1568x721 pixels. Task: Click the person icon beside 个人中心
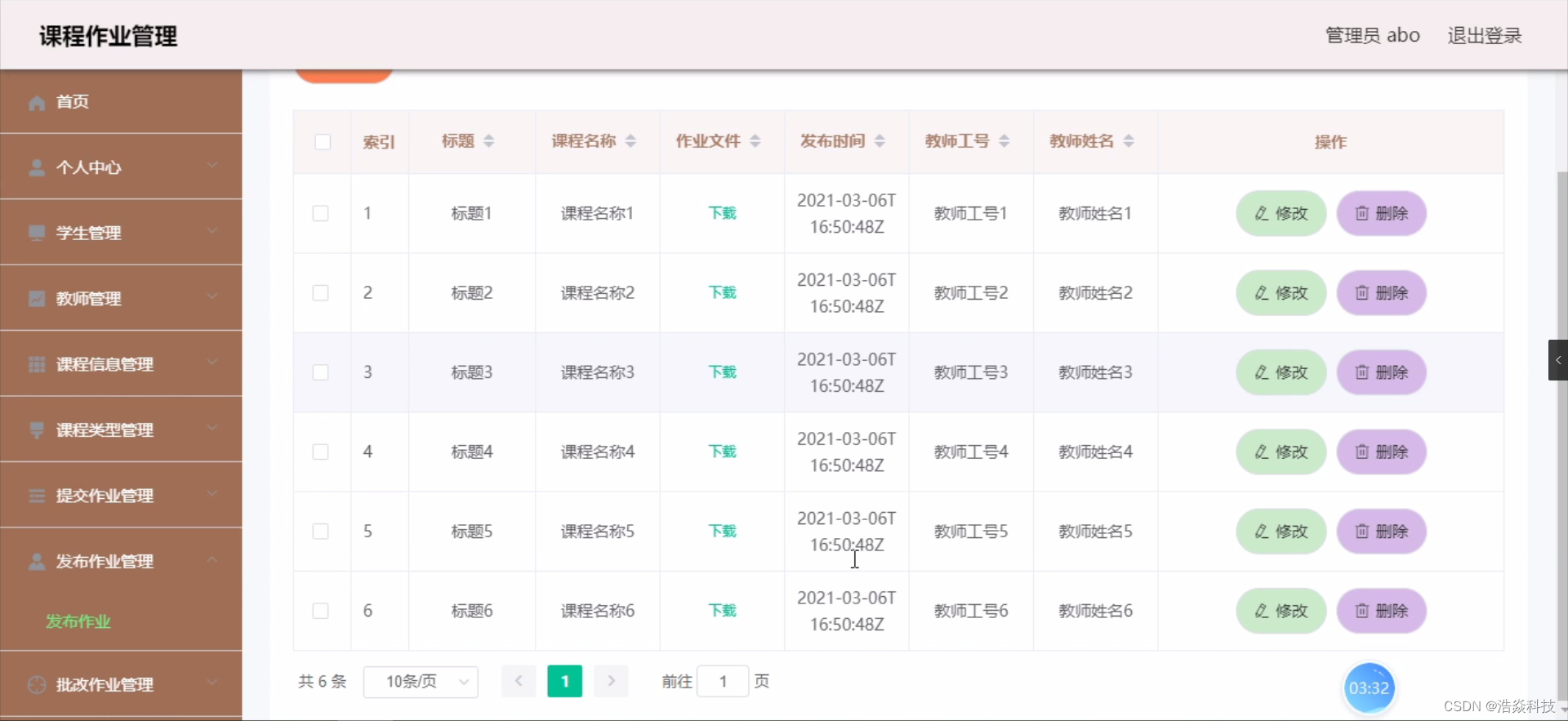pos(37,167)
